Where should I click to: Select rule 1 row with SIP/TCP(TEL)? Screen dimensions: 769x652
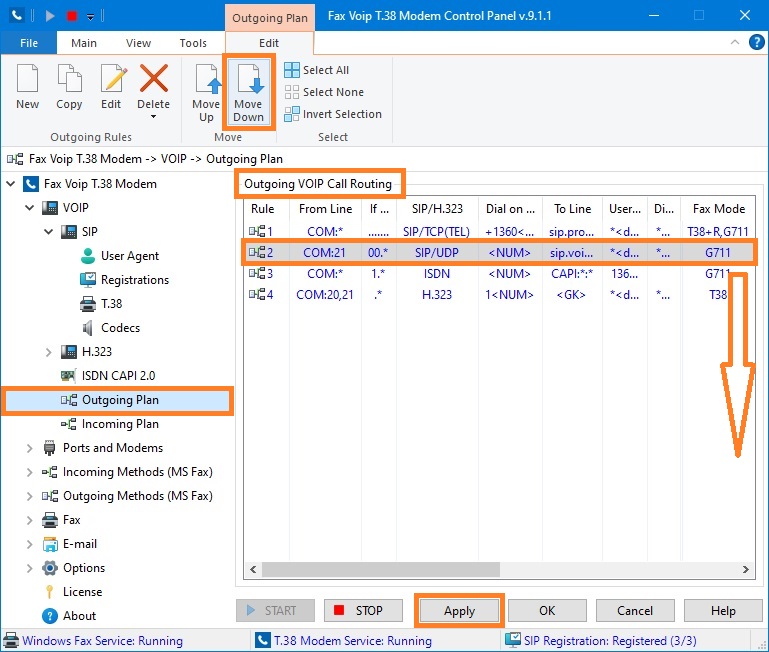click(x=499, y=231)
